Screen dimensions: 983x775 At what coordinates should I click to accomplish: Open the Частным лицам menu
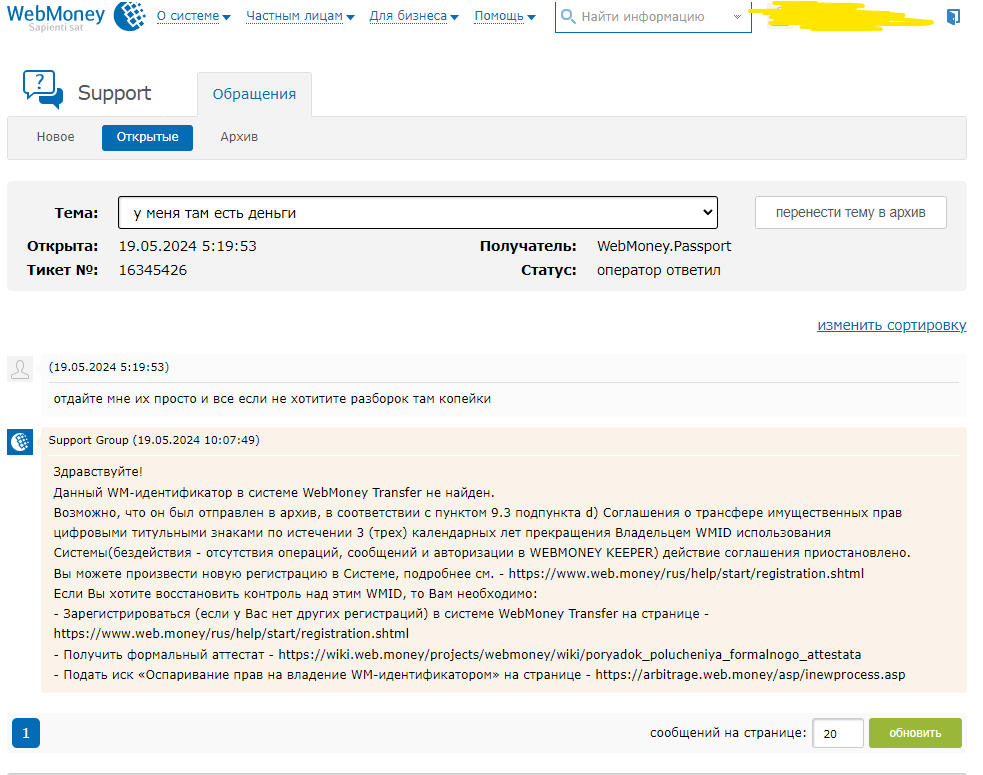[x=300, y=17]
